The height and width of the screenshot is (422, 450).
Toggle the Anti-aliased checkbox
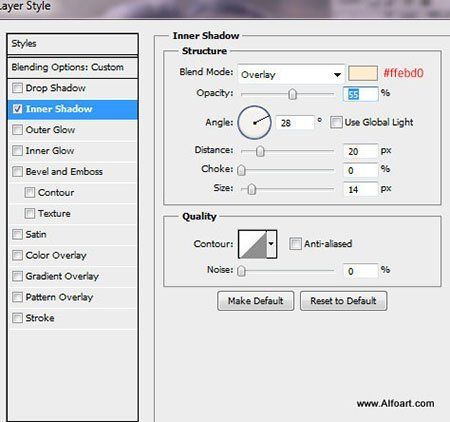point(295,244)
